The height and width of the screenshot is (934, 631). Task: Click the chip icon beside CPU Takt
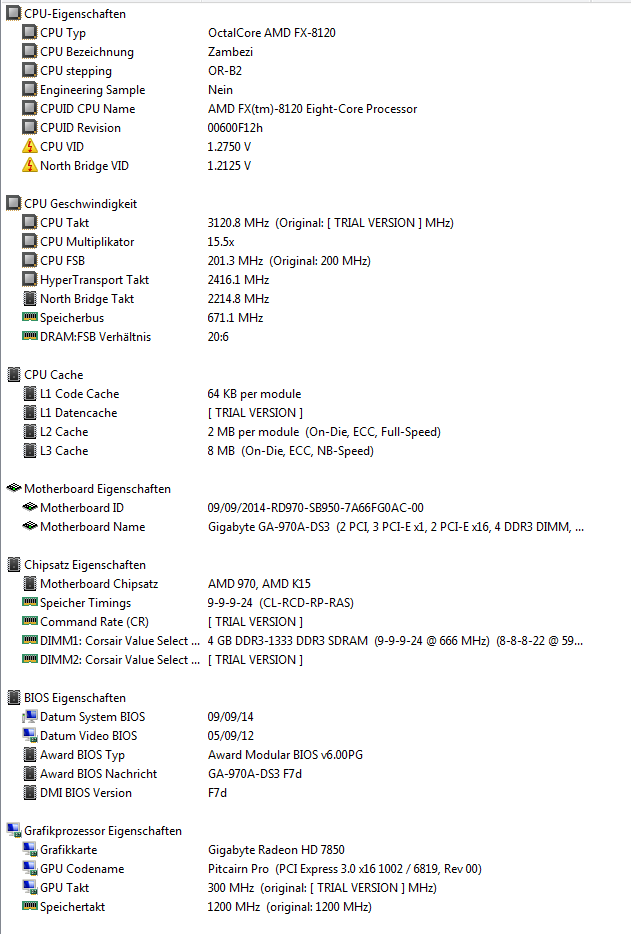coord(30,222)
